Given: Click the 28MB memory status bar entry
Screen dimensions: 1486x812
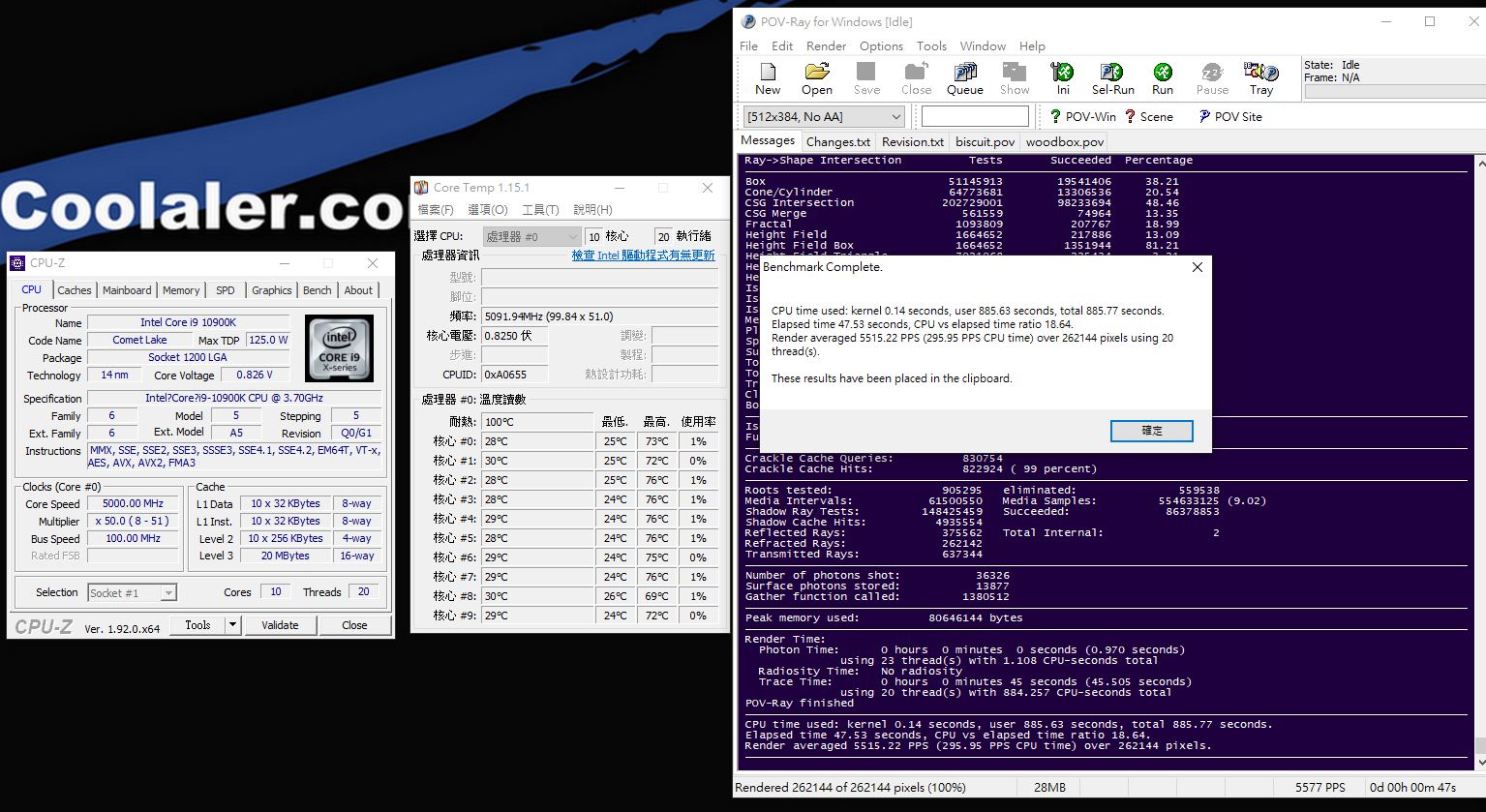Looking at the screenshot, I should (x=1049, y=788).
